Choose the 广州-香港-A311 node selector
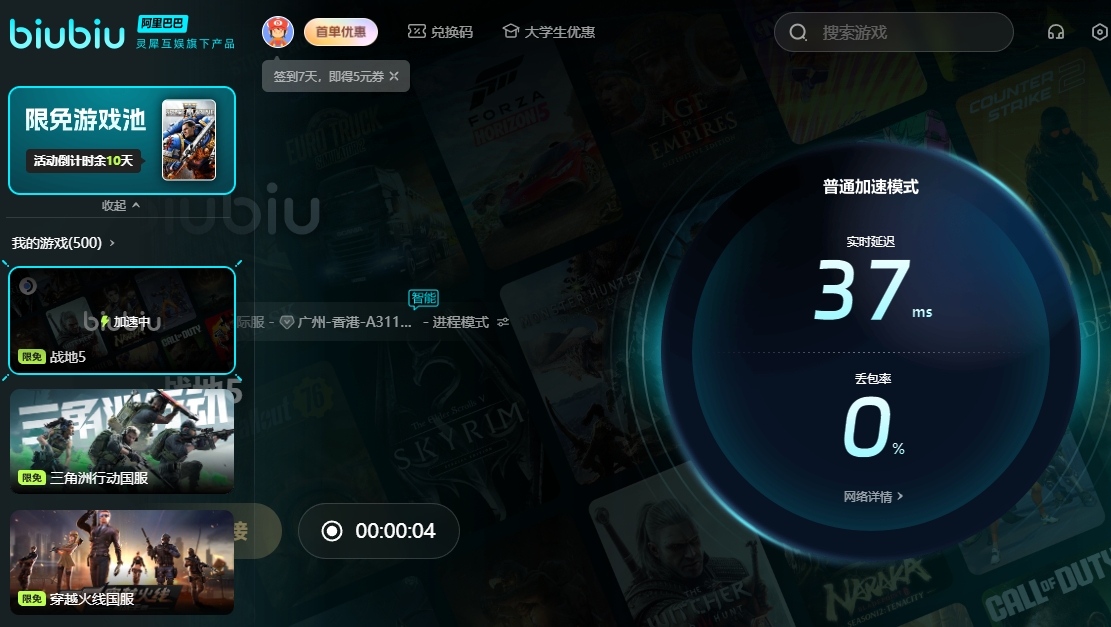 click(x=346, y=322)
